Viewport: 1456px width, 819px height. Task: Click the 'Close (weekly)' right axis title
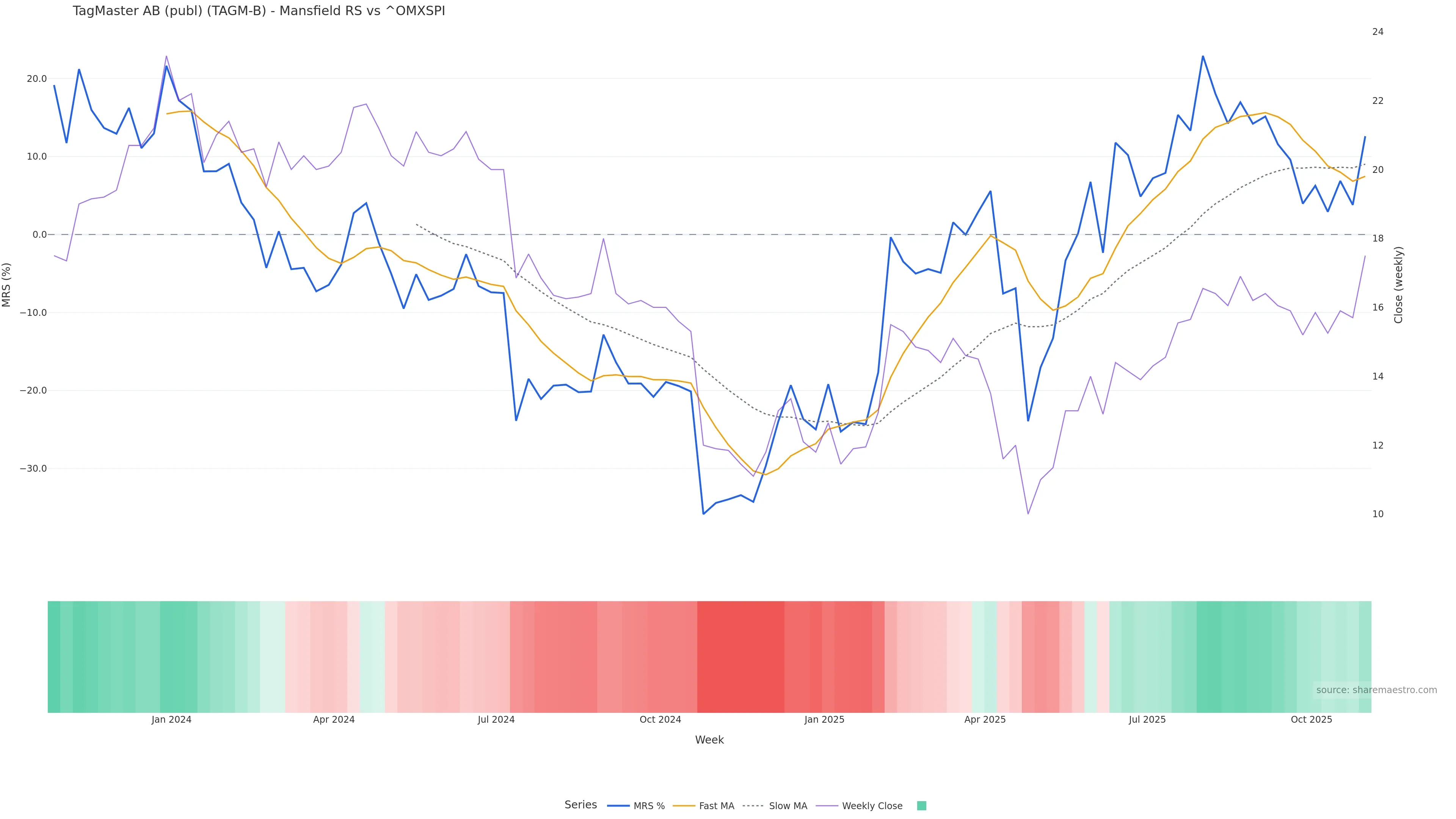(1398, 284)
